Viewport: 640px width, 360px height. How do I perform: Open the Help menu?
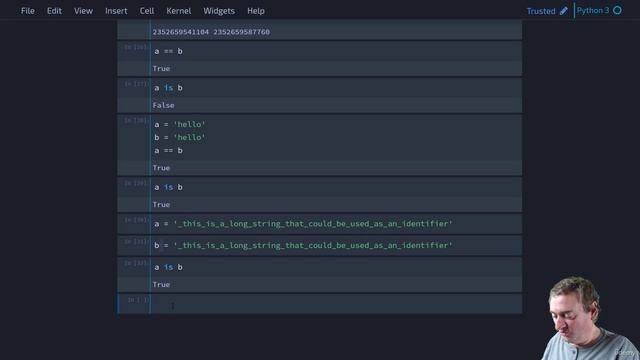point(256,11)
